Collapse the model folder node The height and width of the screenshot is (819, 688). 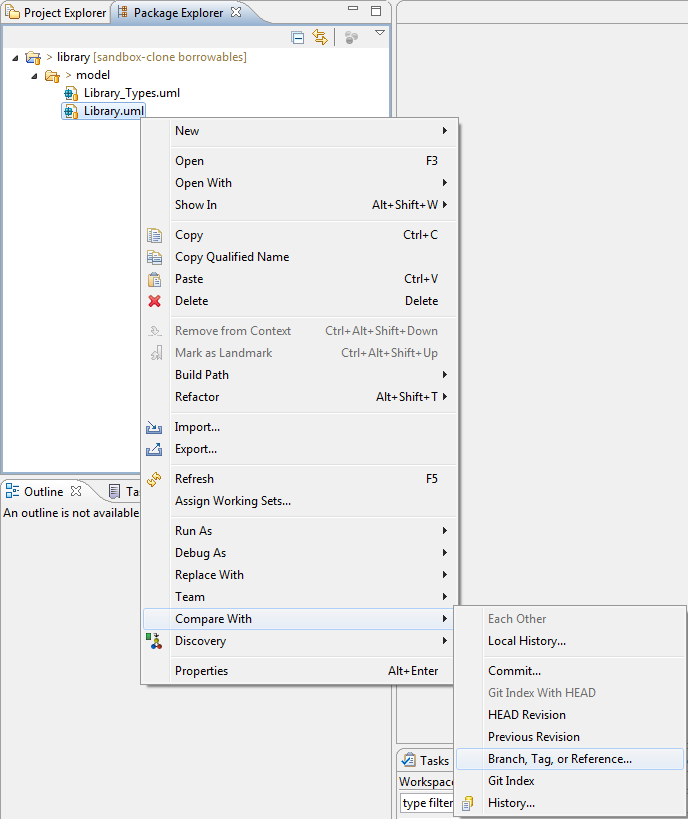[x=33, y=75]
